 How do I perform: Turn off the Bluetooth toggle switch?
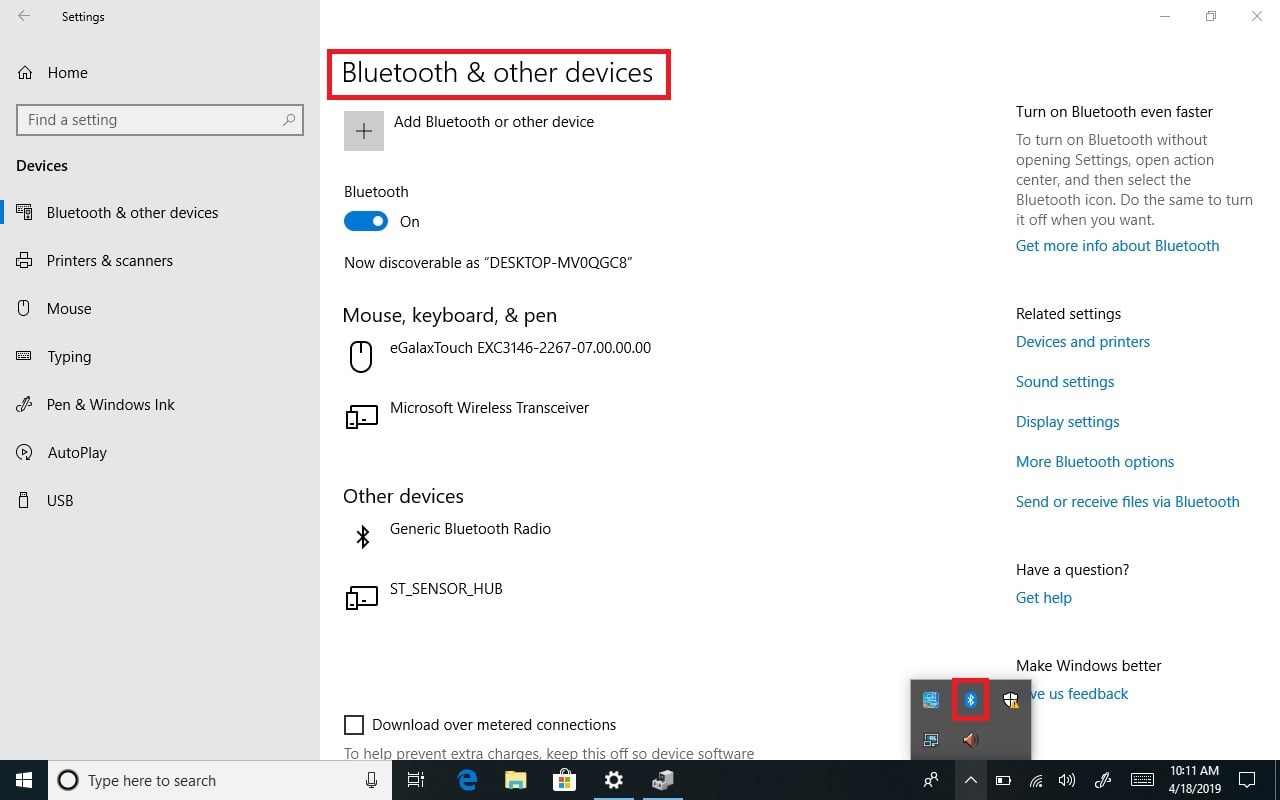coord(366,221)
